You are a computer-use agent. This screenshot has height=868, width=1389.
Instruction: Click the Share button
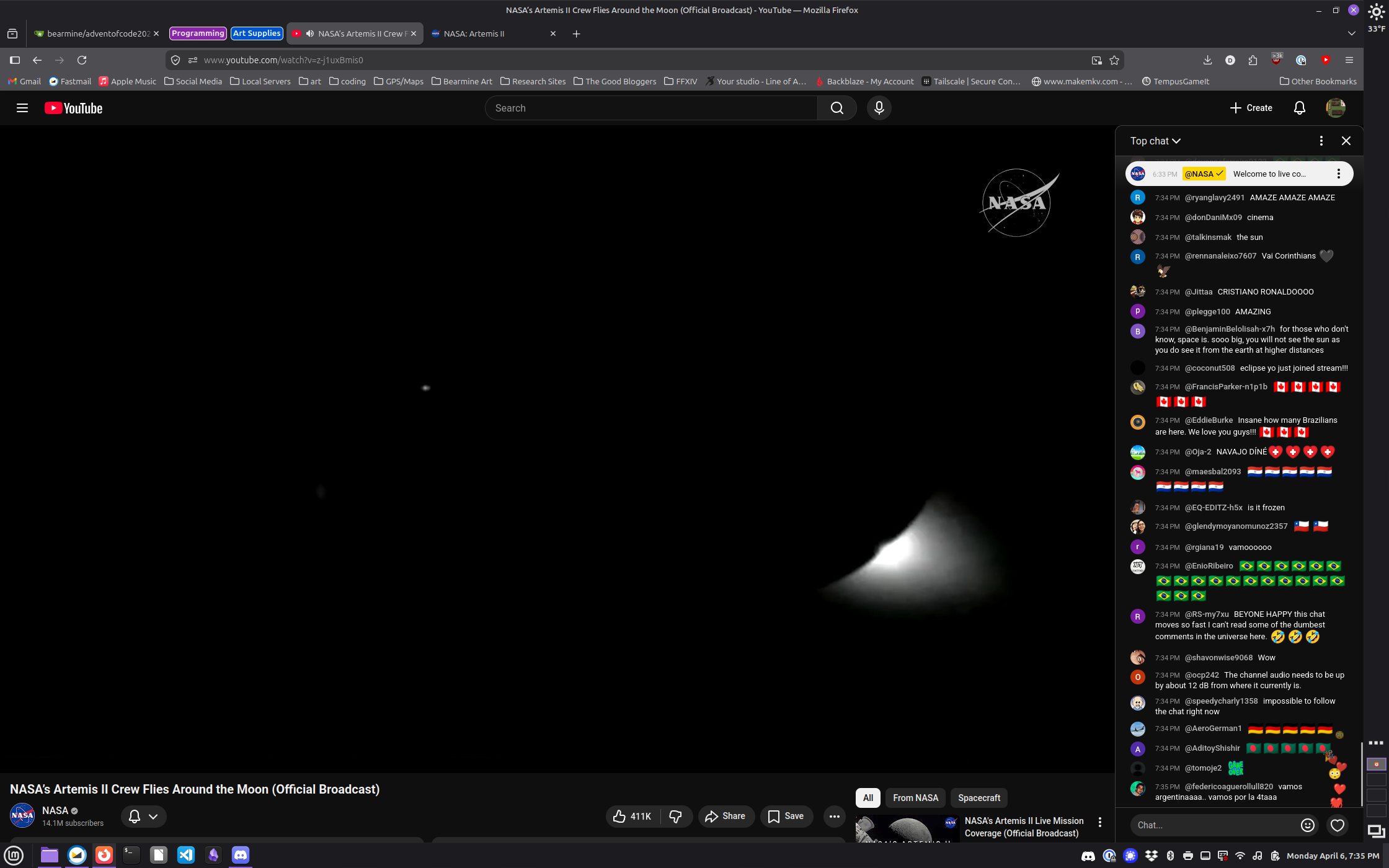pyautogui.click(x=726, y=817)
